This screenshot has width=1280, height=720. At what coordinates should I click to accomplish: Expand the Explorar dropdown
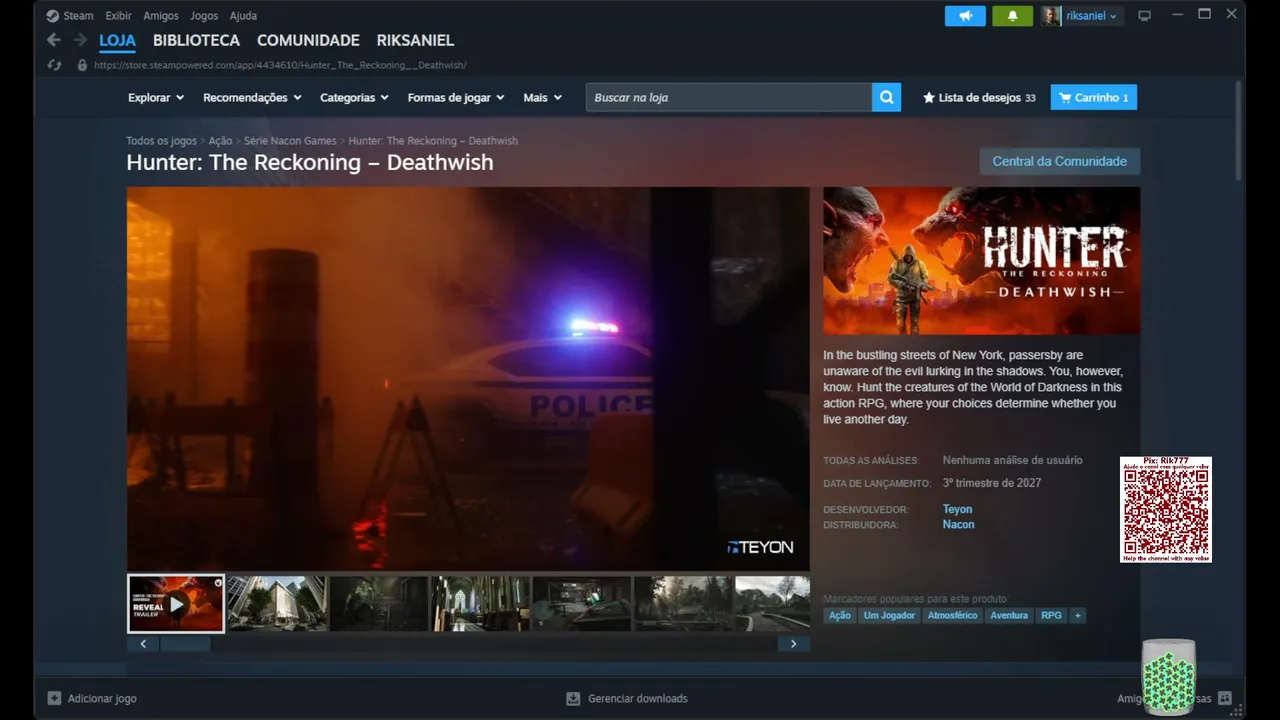pyautogui.click(x=156, y=97)
